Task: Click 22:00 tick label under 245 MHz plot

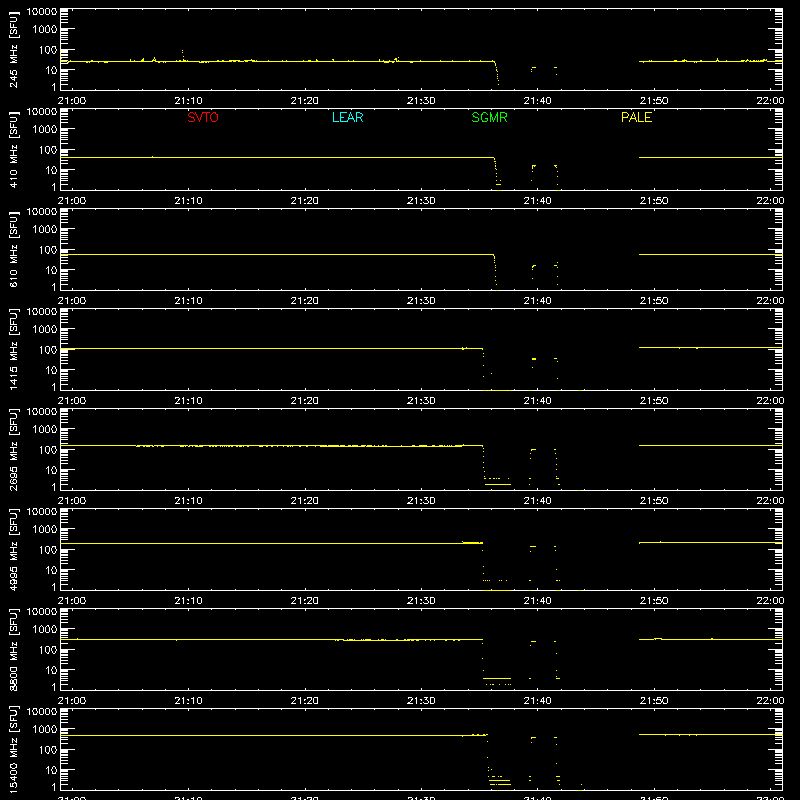Action: point(770,101)
